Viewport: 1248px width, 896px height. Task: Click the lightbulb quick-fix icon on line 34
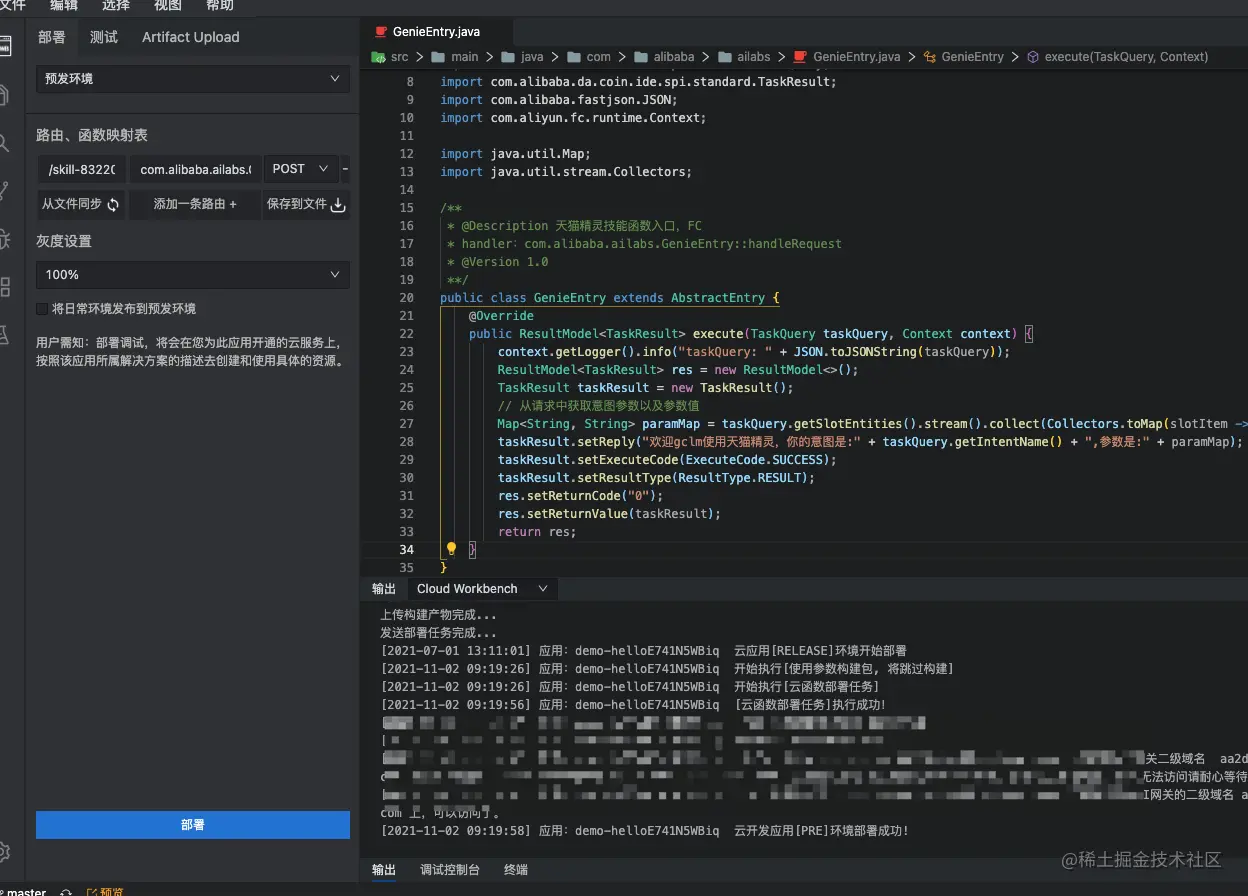click(451, 549)
